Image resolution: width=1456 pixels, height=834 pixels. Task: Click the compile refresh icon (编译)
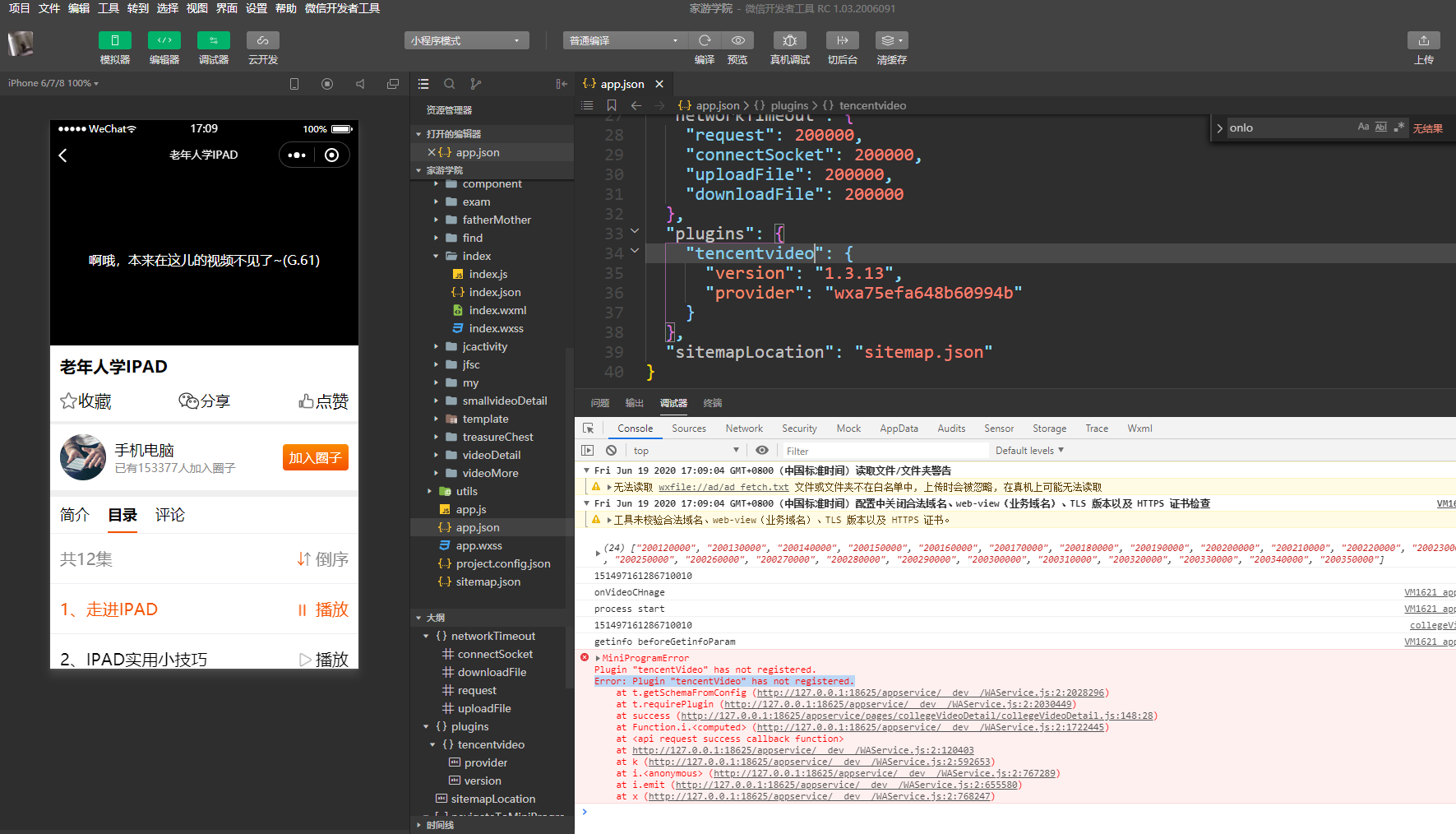pyautogui.click(x=705, y=40)
